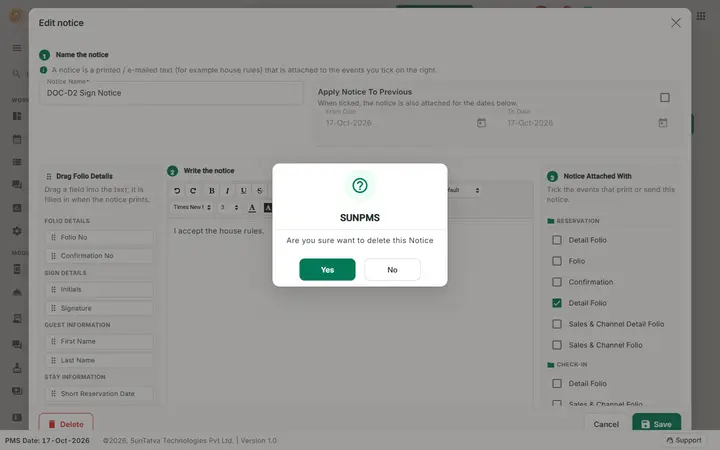Toggle italic formatting
Image resolution: width=720 pixels, height=450 pixels.
227,191
